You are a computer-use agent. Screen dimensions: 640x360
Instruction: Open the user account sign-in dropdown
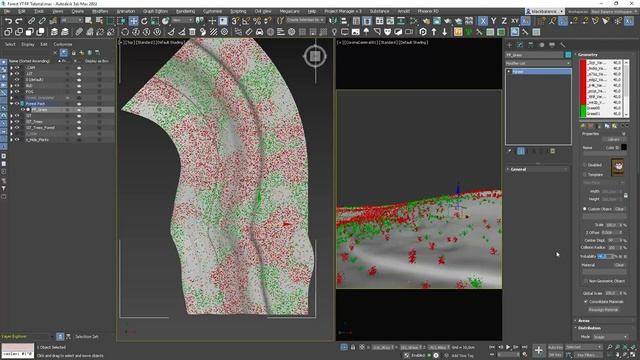[x=544, y=11]
